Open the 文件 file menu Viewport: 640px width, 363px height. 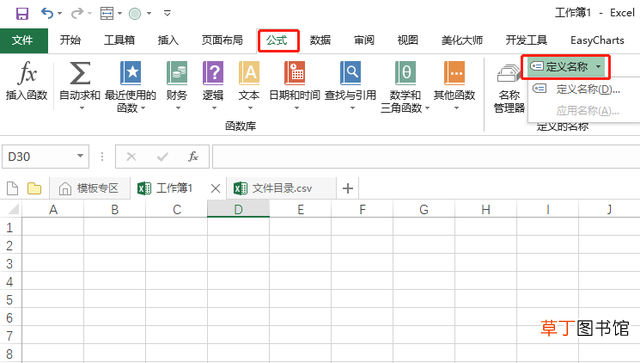(x=24, y=40)
